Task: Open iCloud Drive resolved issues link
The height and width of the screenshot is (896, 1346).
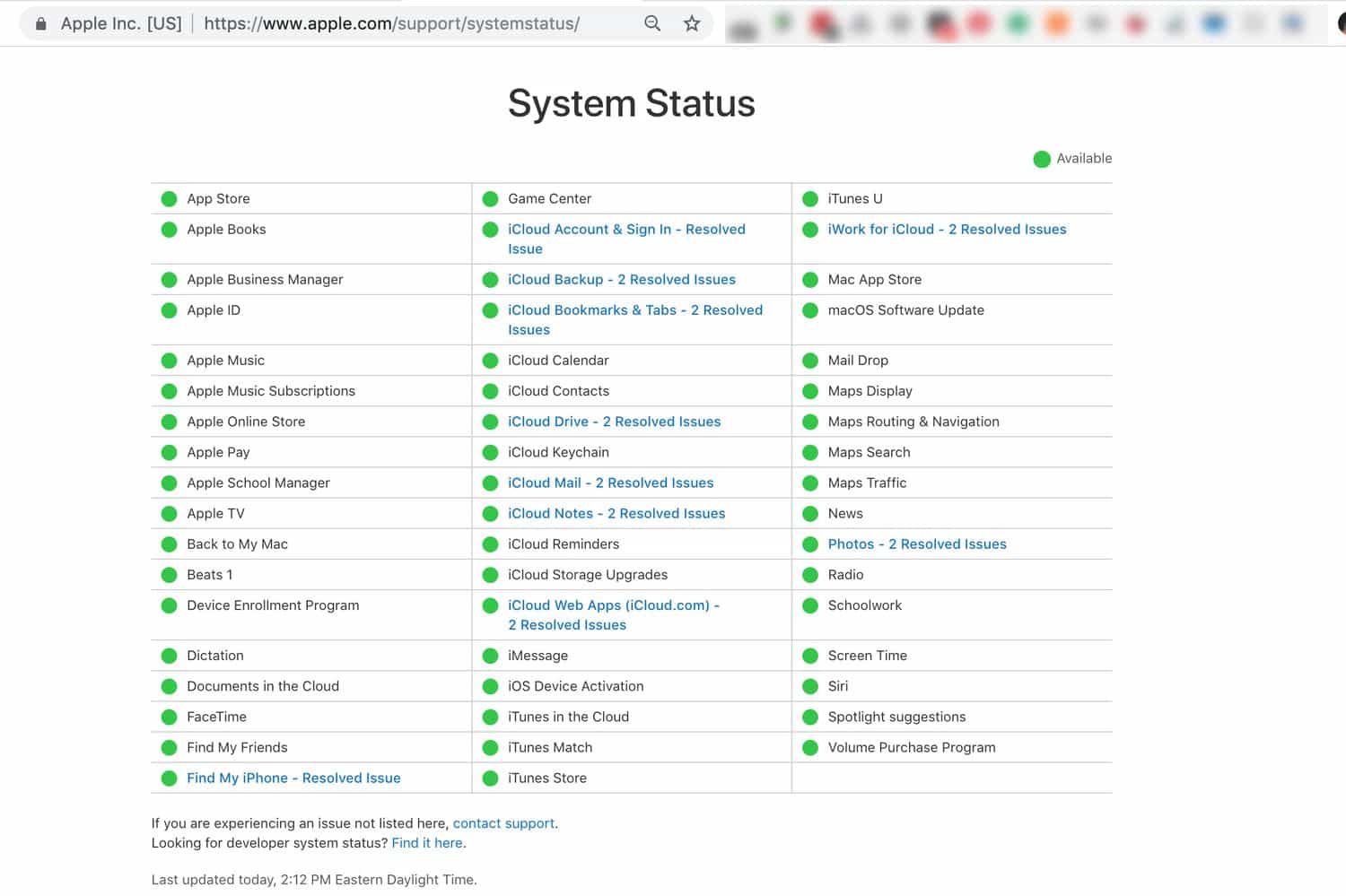Action: tap(615, 422)
